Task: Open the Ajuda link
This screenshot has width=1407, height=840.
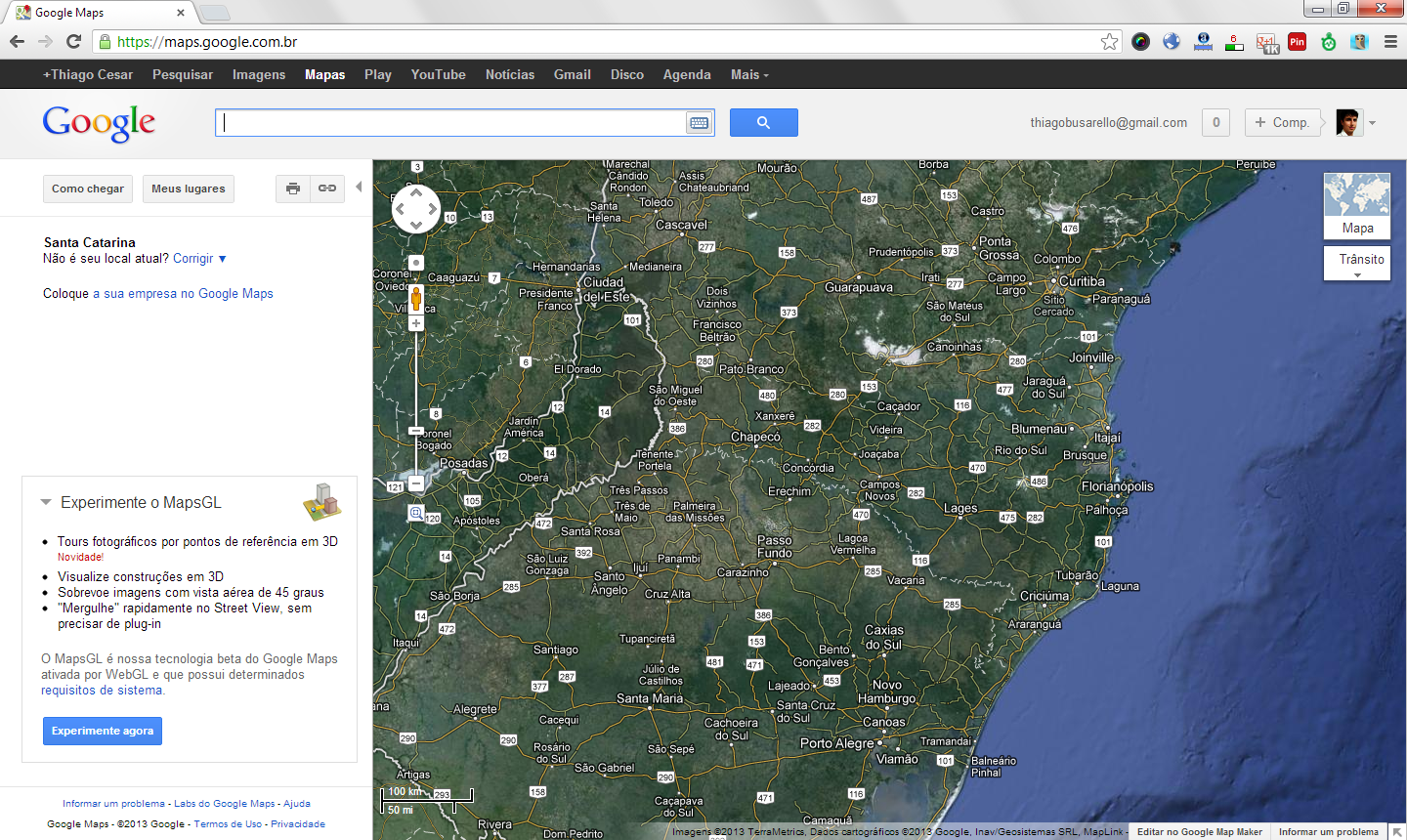Action: coord(297,804)
